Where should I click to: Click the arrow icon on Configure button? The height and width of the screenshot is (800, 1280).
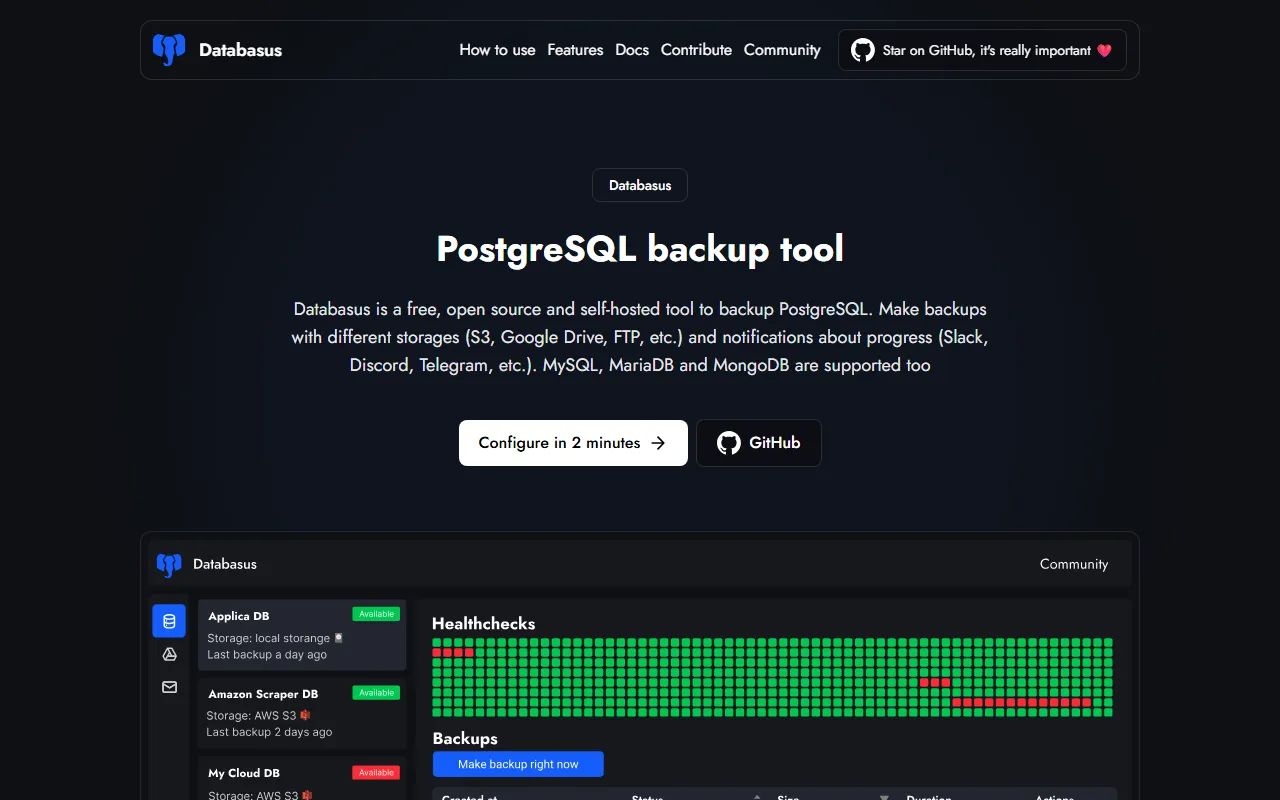(x=658, y=443)
